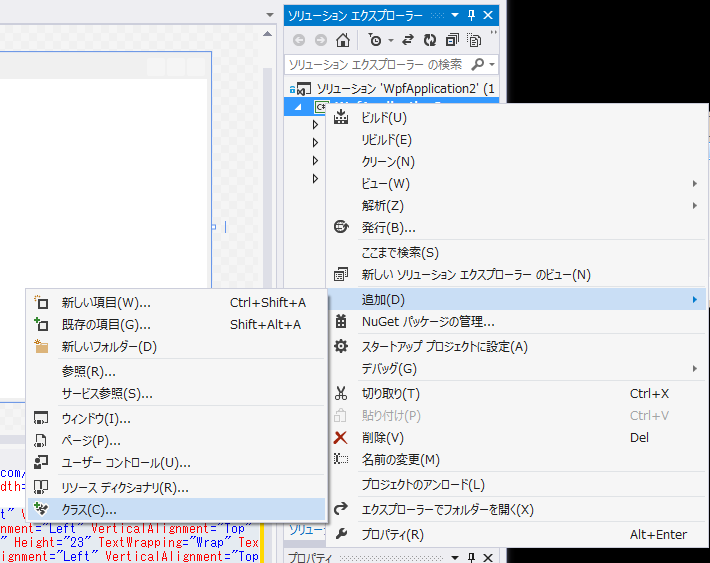The image size is (710, 563).
Task: Choose クリーン(N) from the context menu
Action: [x=517, y=162]
